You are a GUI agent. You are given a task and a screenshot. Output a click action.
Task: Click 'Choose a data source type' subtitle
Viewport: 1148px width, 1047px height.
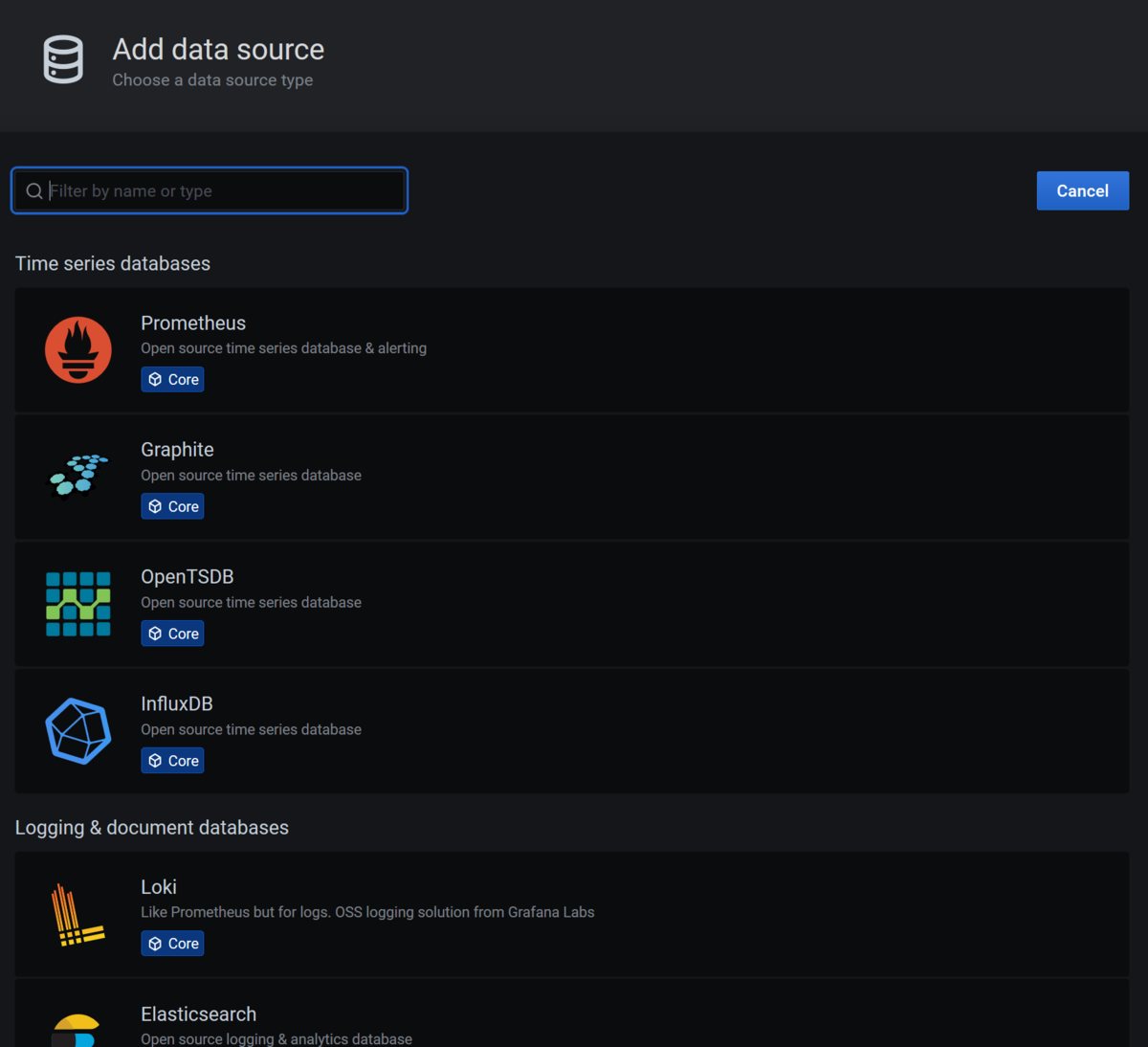[212, 80]
